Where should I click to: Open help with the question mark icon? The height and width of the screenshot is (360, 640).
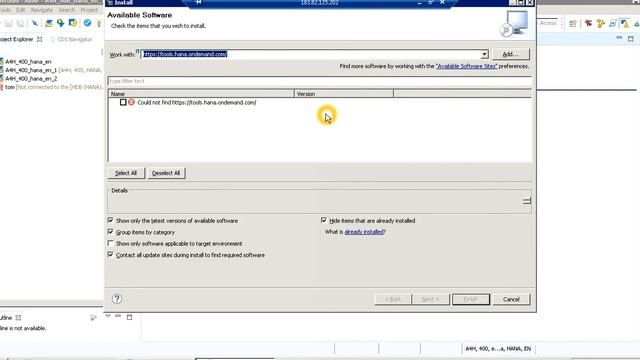pyautogui.click(x=117, y=299)
